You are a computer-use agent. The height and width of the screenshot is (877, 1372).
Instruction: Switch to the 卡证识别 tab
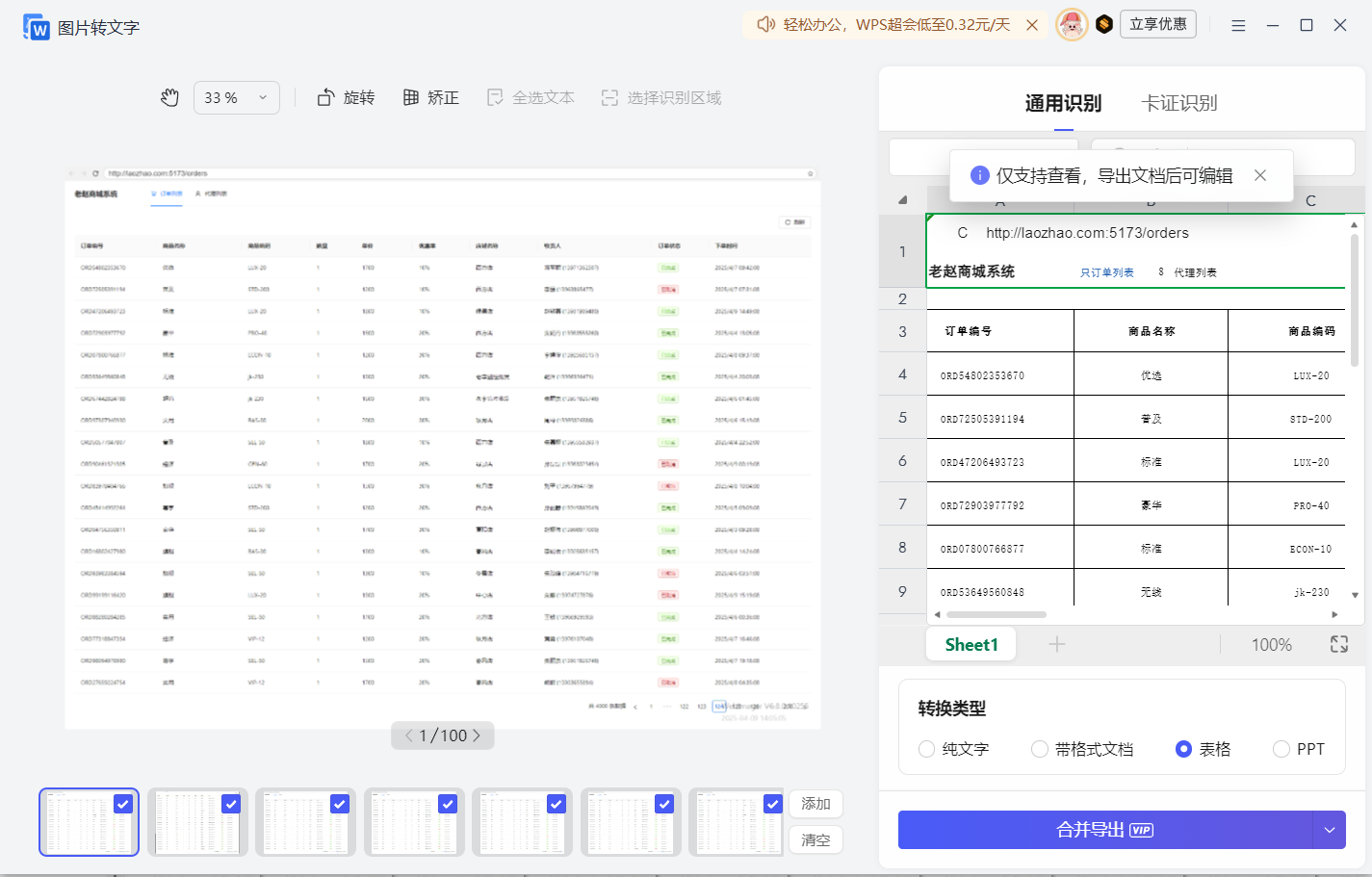(x=1178, y=103)
